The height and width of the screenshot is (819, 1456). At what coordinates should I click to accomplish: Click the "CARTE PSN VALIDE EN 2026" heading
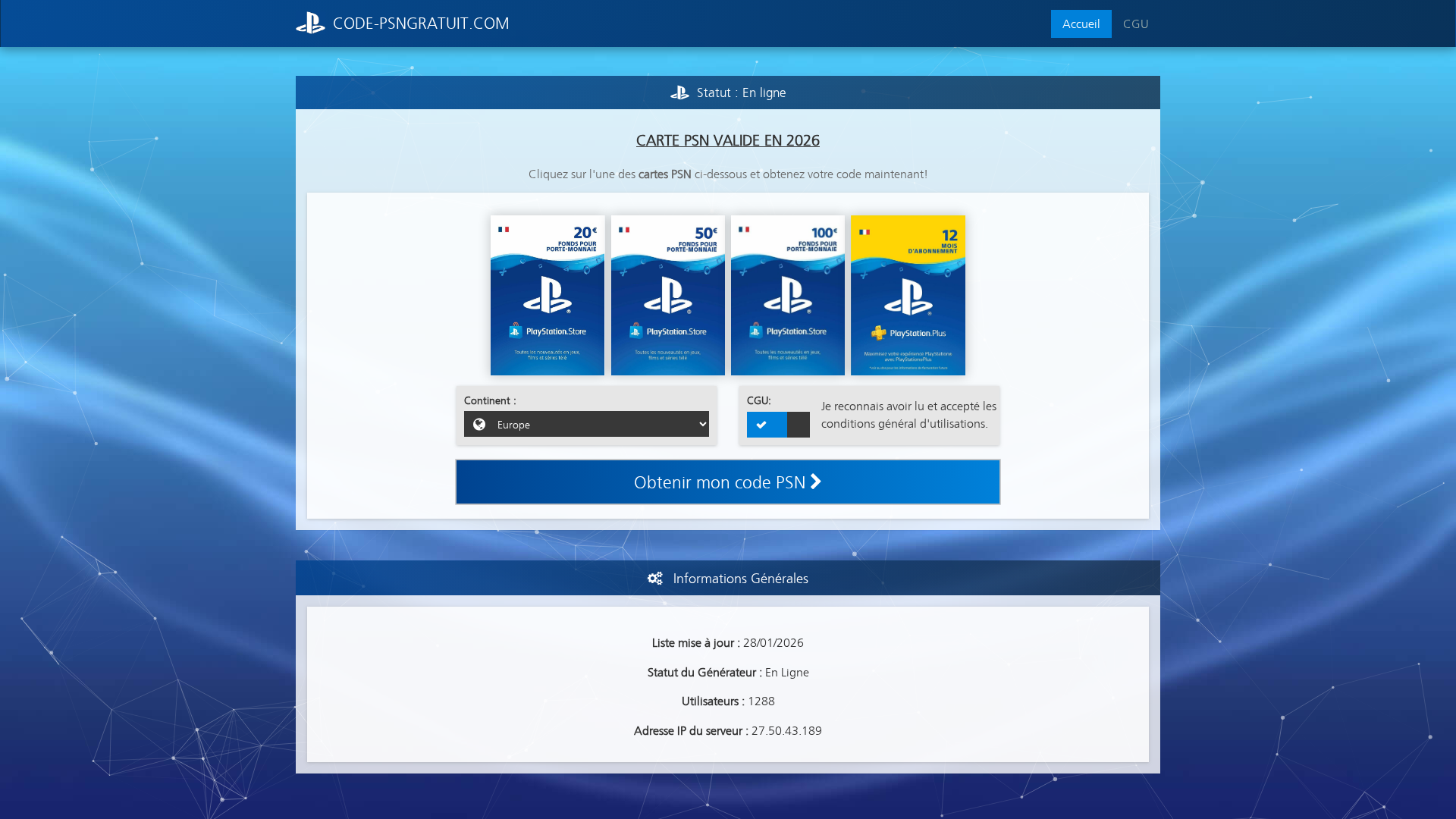point(728,140)
